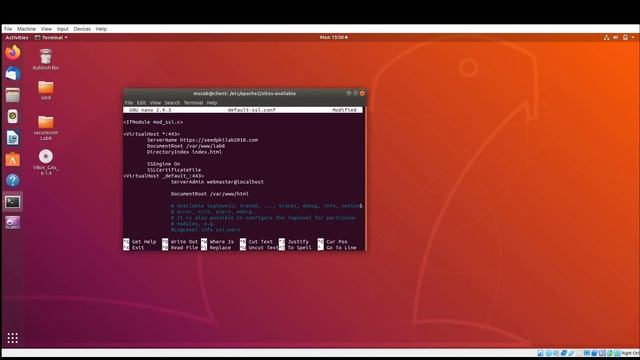Image resolution: width=640 pixels, height=360 pixels.
Task: Click the Right Ctrl host key indicator
Action: pyautogui.click(x=631, y=353)
